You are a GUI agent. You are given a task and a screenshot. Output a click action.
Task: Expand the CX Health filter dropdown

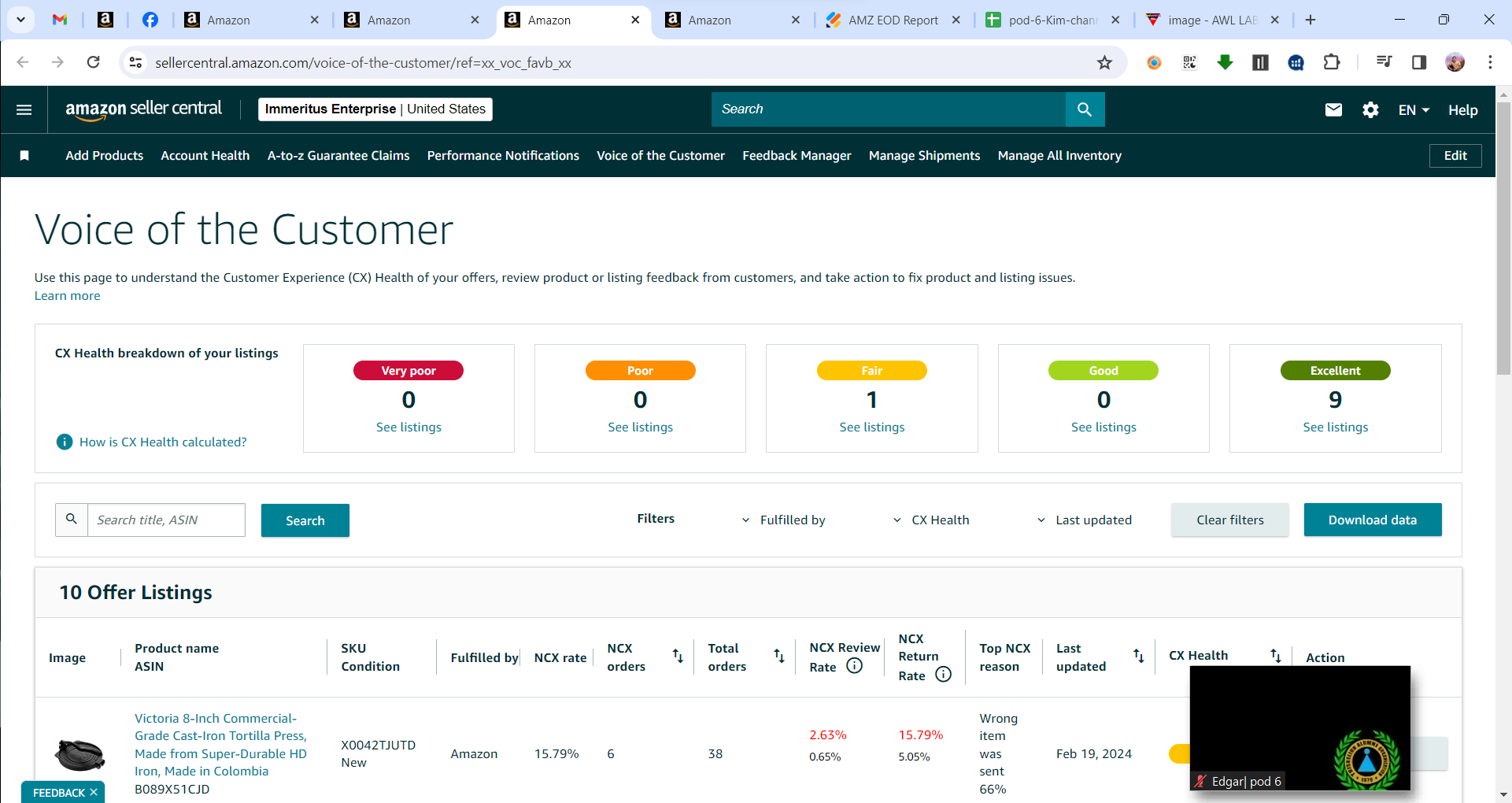coord(931,520)
